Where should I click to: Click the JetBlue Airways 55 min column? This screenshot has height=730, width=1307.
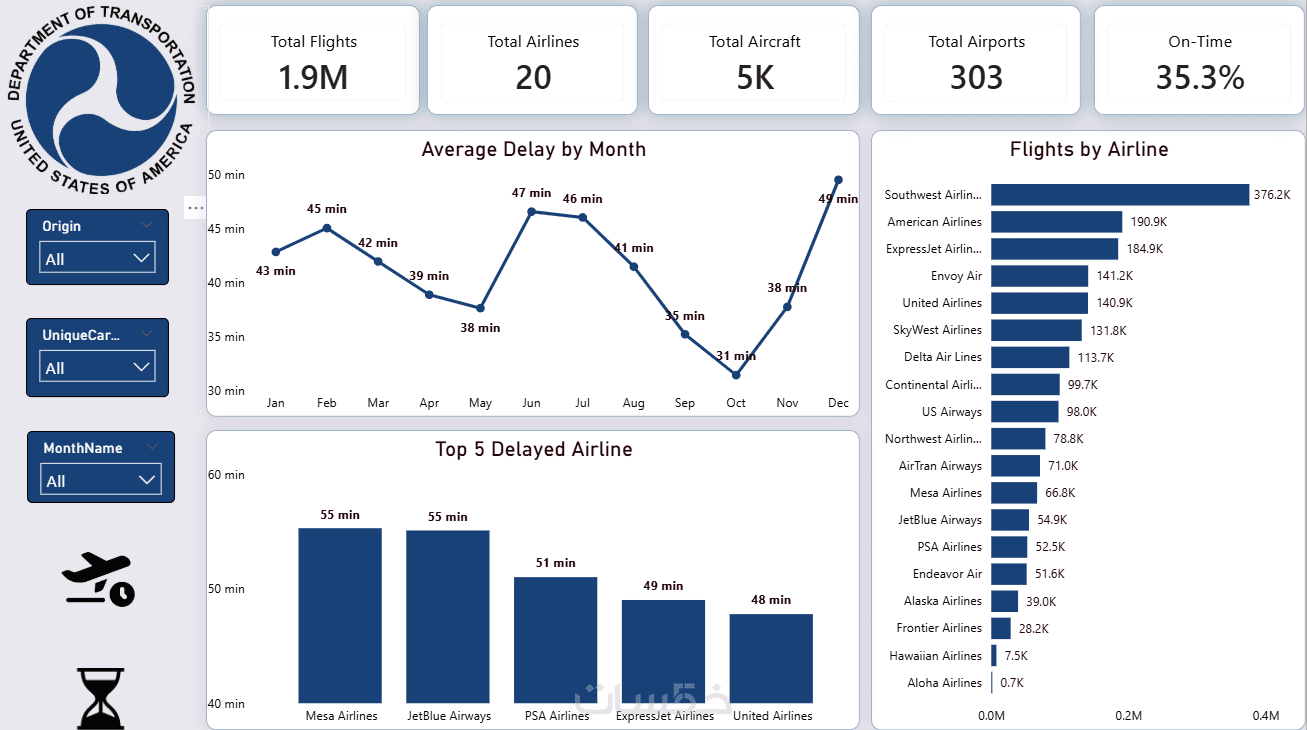(x=448, y=616)
